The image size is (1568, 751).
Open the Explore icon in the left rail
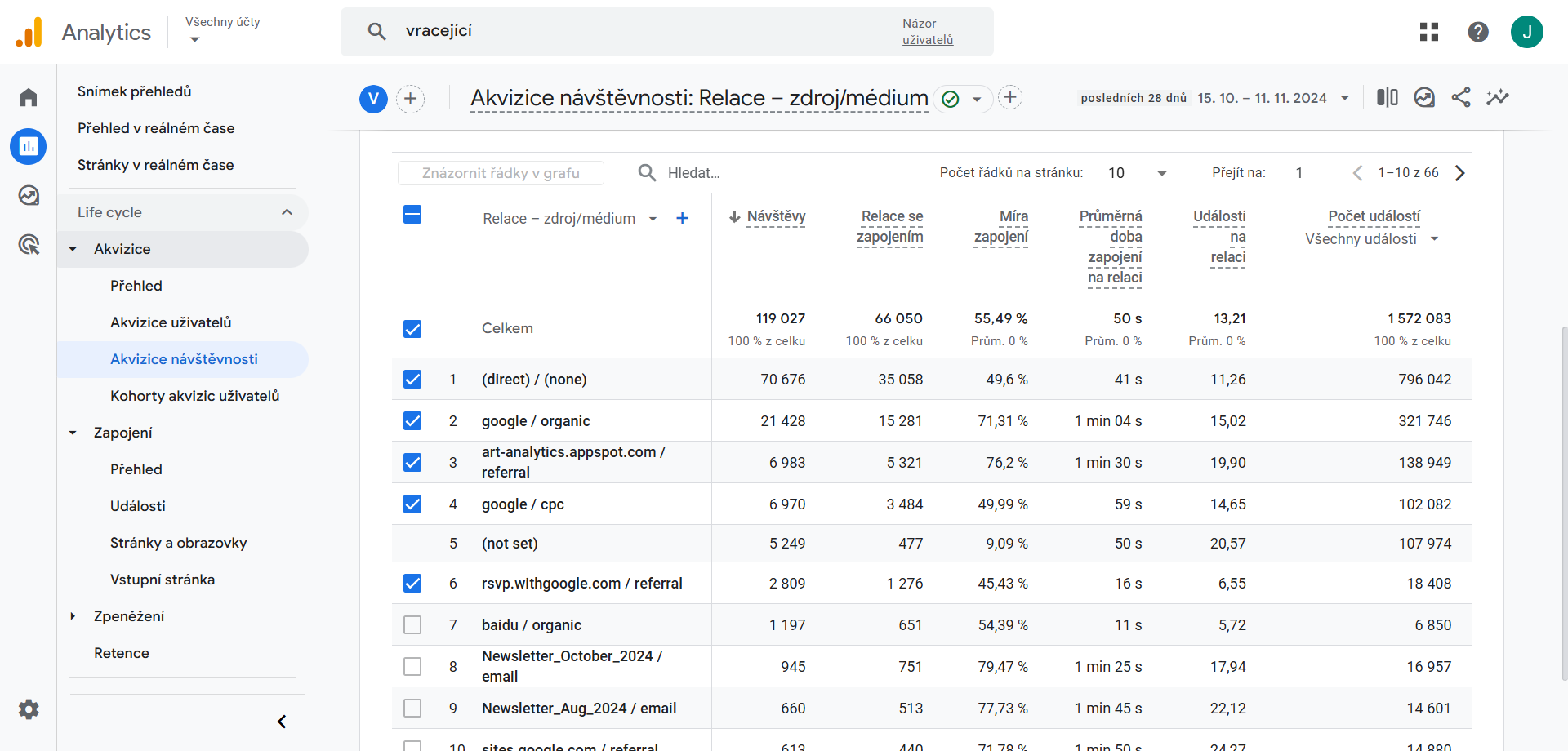pos(29,195)
